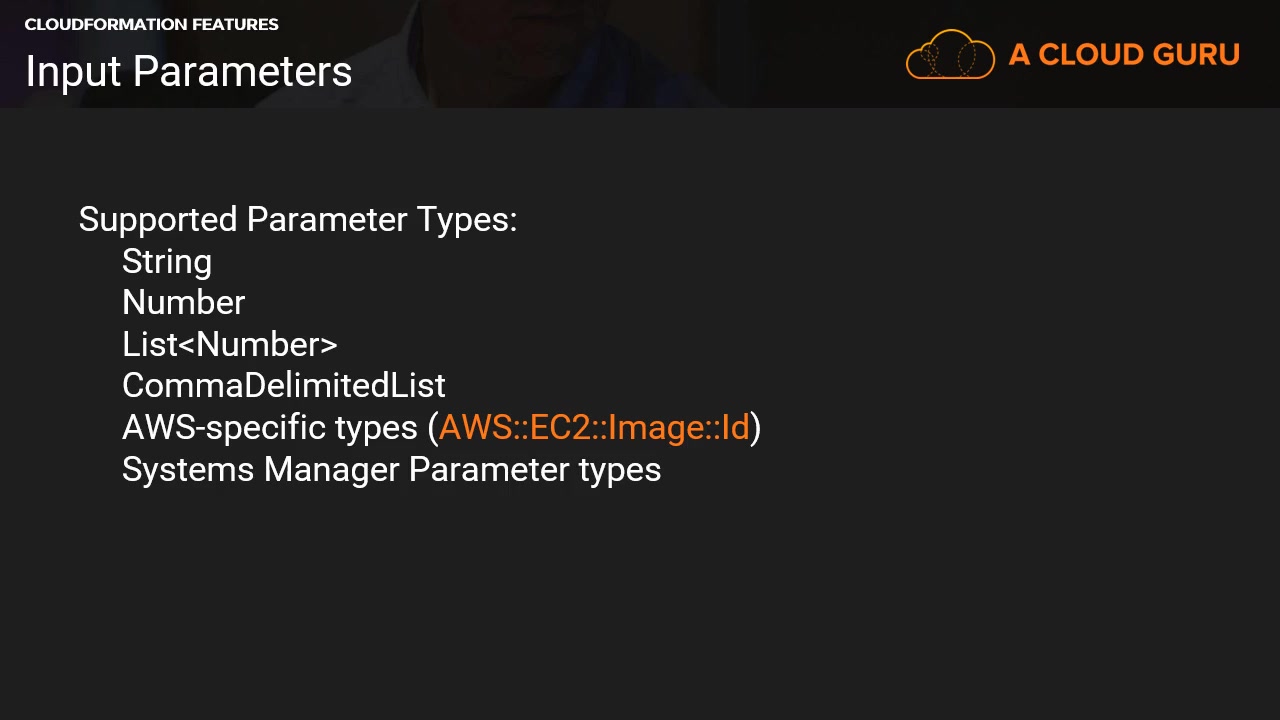Image resolution: width=1280 pixels, height=720 pixels.
Task: Click the word Input in slide title
Action: click(73, 72)
